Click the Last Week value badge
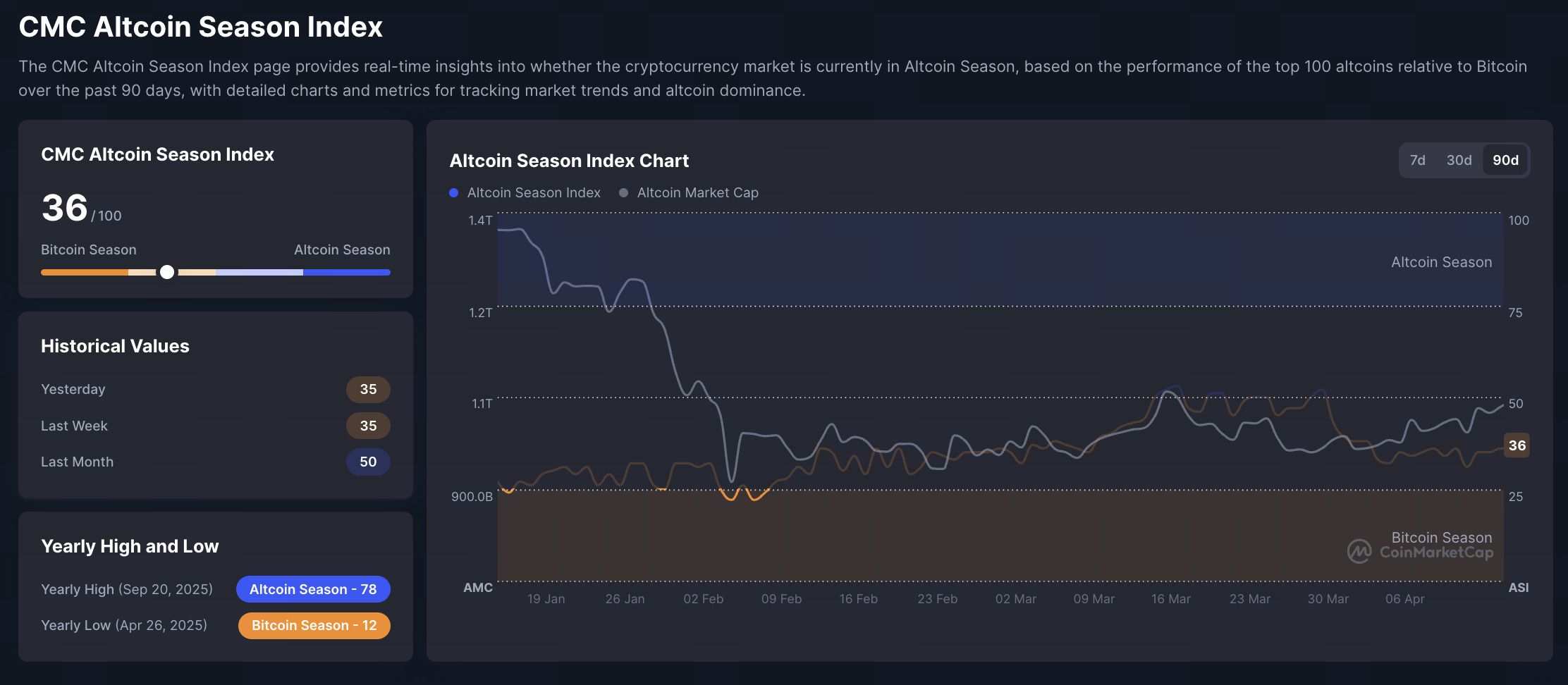Screen dimensions: 1568x685 point(368,426)
